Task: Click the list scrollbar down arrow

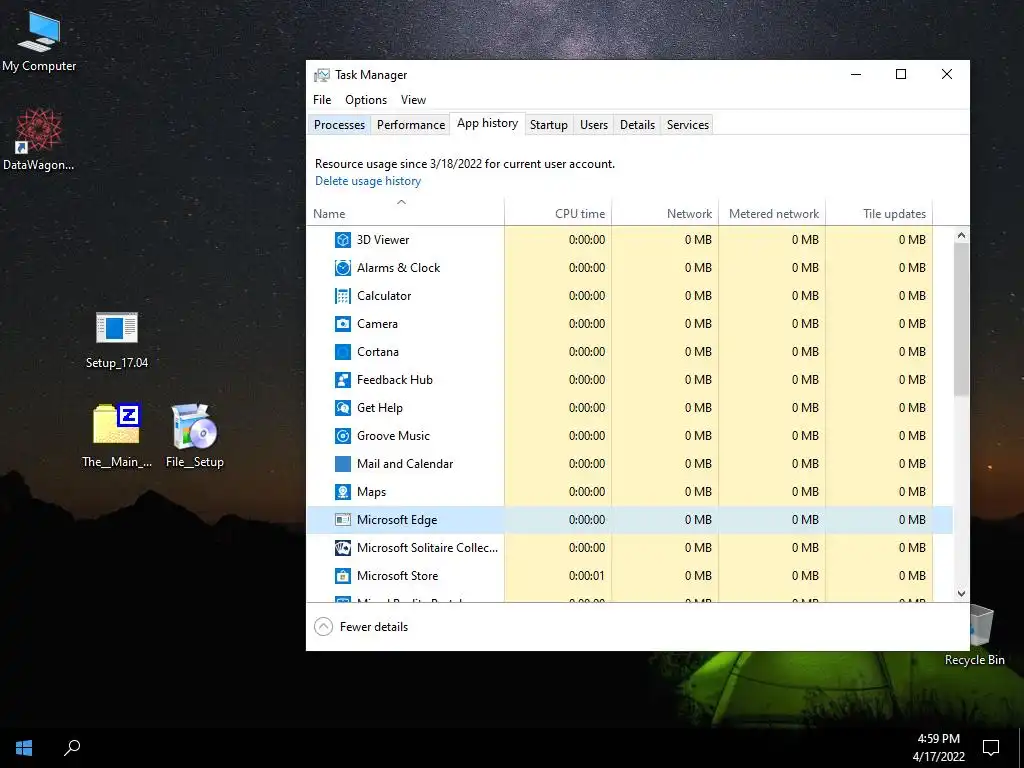Action: (961, 594)
